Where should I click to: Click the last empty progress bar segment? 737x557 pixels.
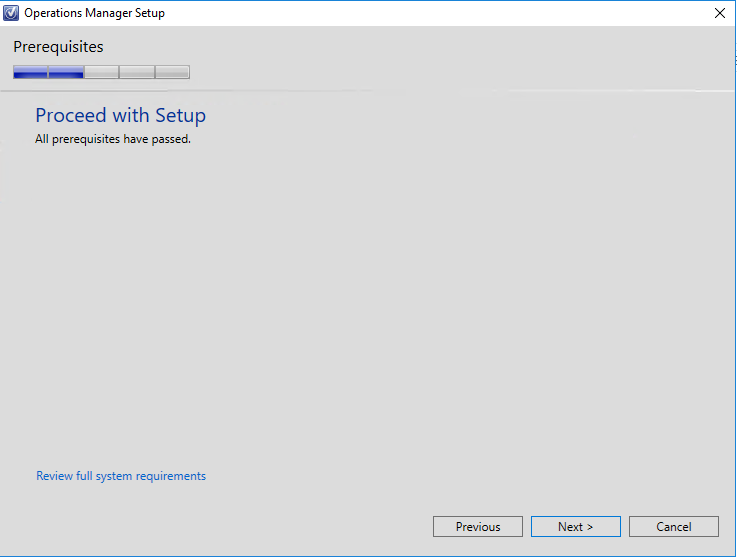[172, 72]
